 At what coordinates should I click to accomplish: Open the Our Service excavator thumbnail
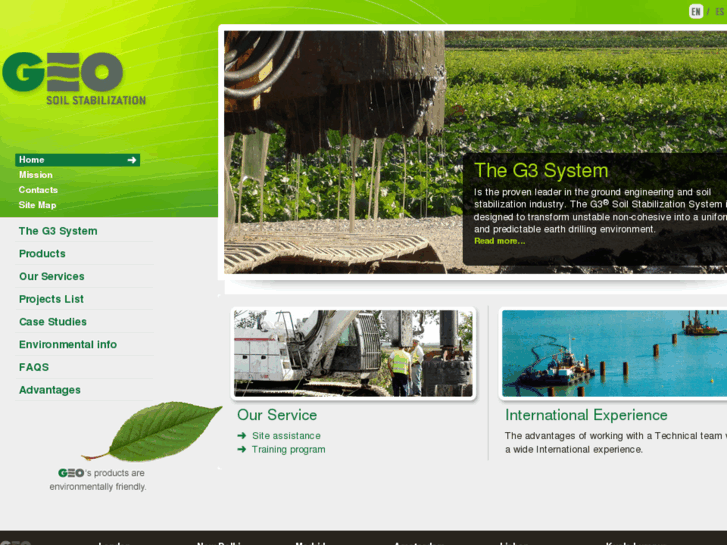pos(353,353)
